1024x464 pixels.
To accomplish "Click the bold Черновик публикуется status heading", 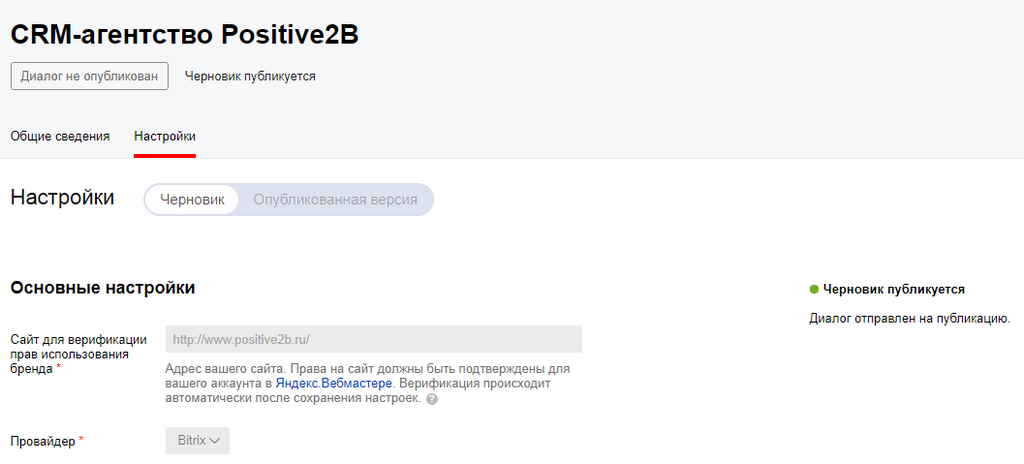I will pos(894,289).
